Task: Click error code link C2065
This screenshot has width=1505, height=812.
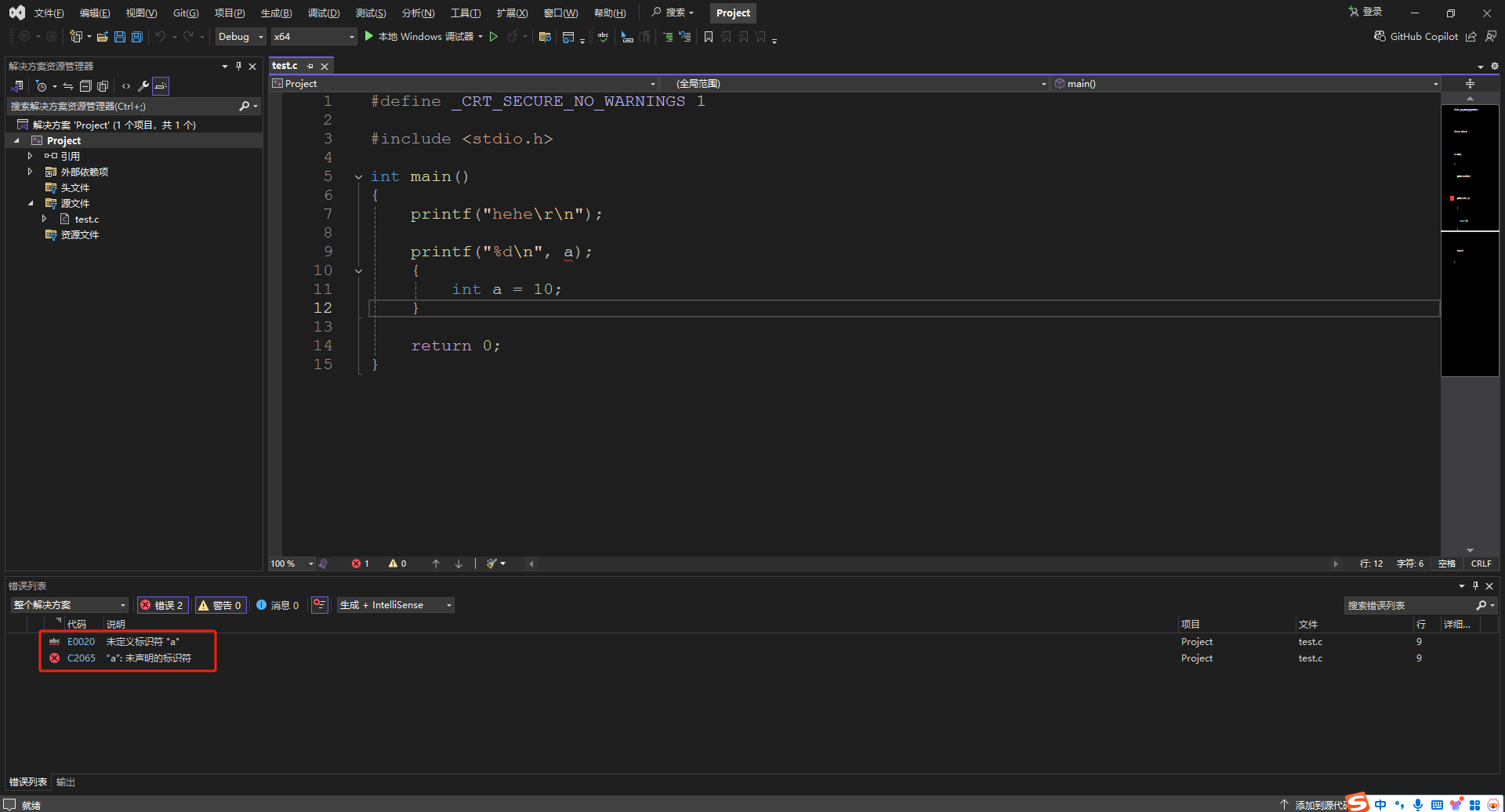Action: 81,658
